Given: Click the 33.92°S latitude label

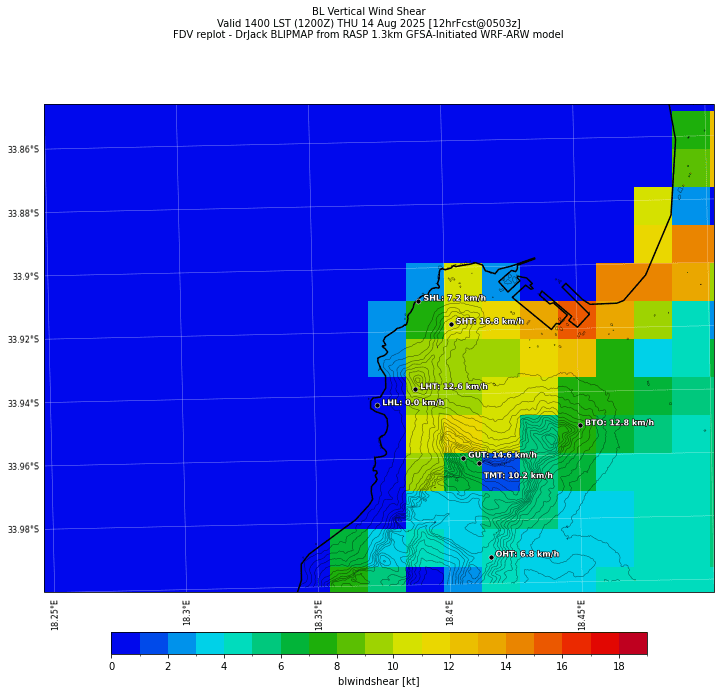Looking at the screenshot, I should [23, 339].
